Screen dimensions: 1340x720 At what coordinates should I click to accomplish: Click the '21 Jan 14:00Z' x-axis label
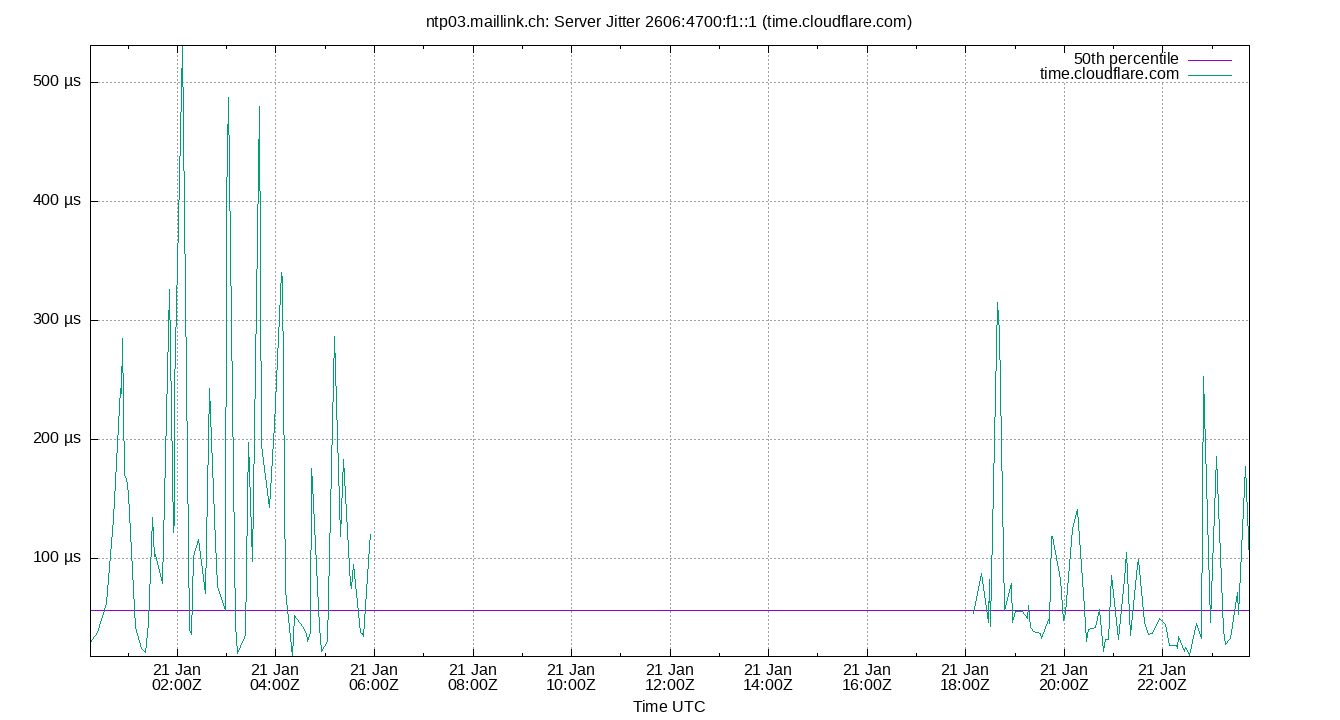point(767,677)
